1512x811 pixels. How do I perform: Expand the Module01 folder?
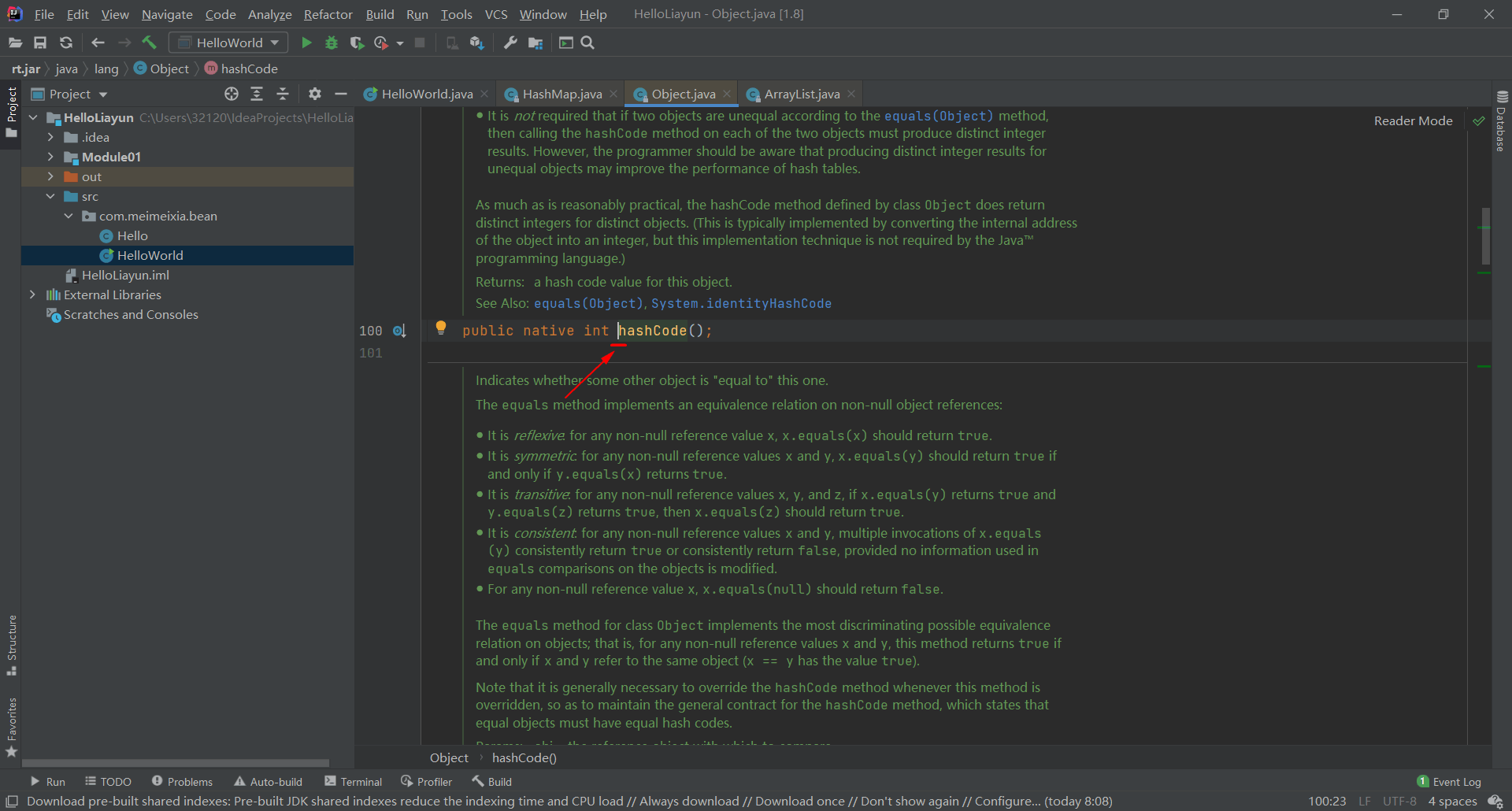pyautogui.click(x=50, y=157)
